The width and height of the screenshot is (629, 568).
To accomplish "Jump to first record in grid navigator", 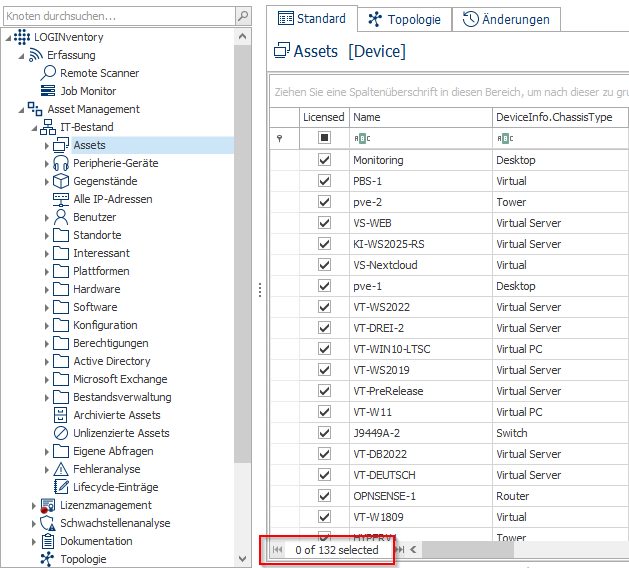I will [278, 550].
